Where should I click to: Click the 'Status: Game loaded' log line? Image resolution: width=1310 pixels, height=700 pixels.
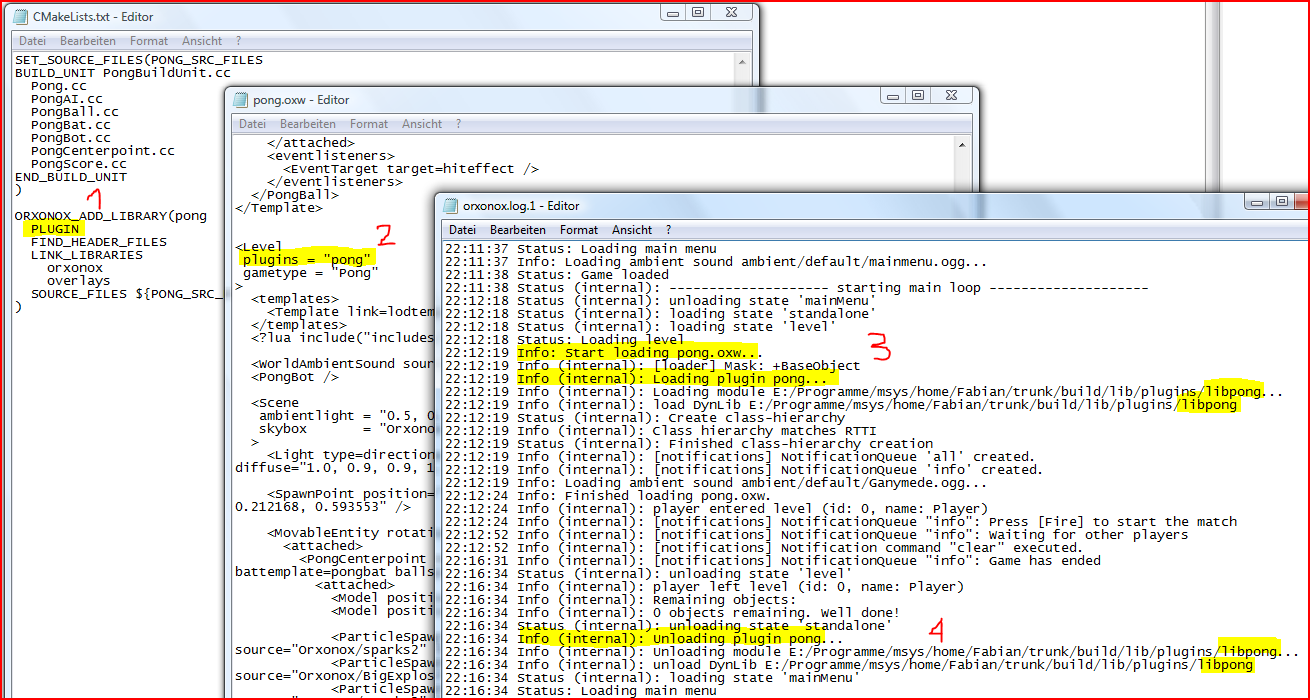coord(557,274)
